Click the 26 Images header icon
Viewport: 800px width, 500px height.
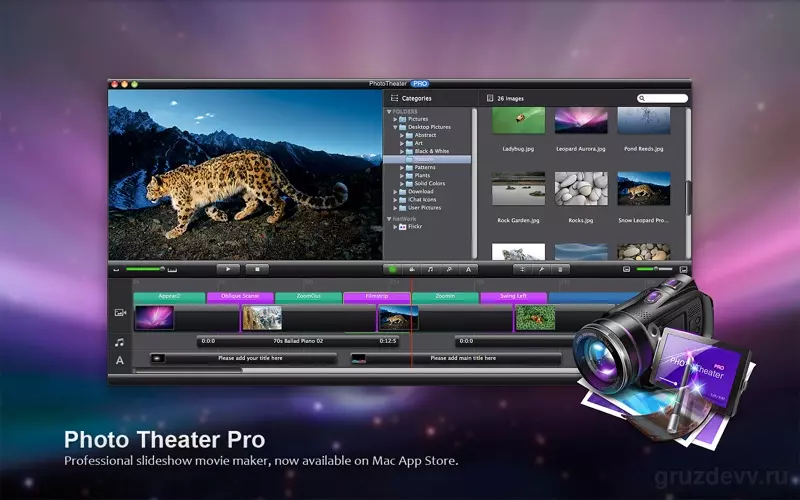[x=490, y=98]
